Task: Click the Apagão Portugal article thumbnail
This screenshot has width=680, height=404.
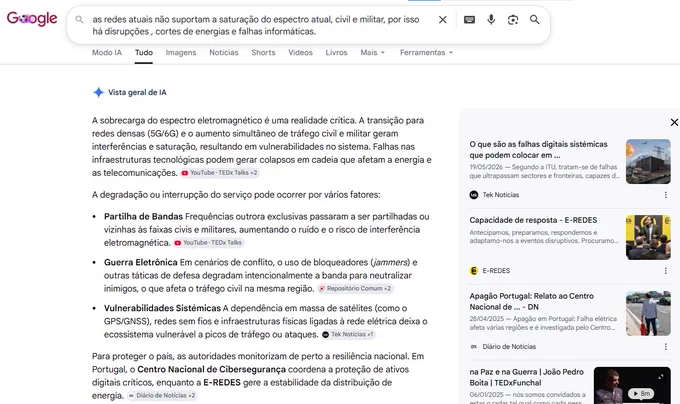Action: click(x=648, y=313)
